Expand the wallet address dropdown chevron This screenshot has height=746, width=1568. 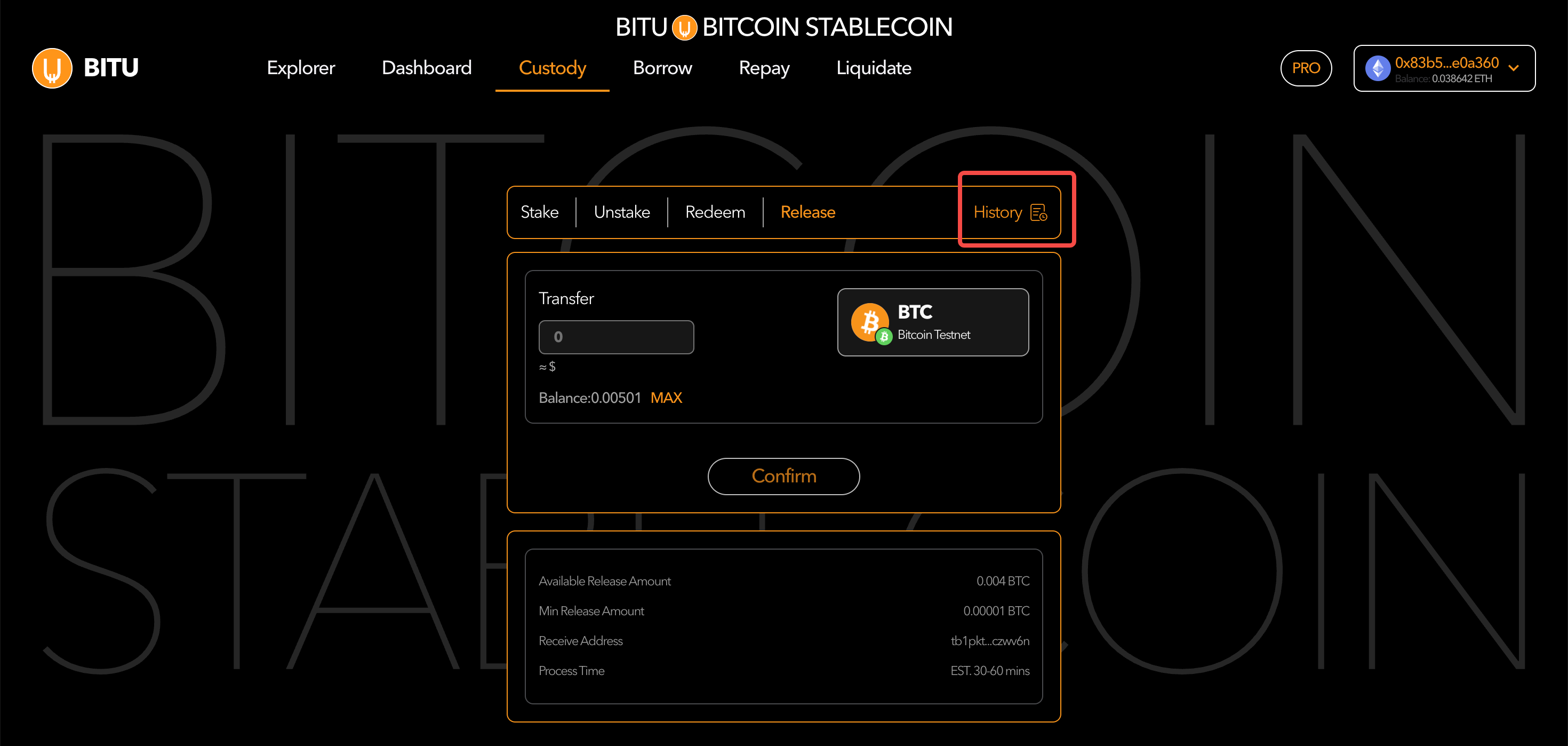pos(1514,68)
